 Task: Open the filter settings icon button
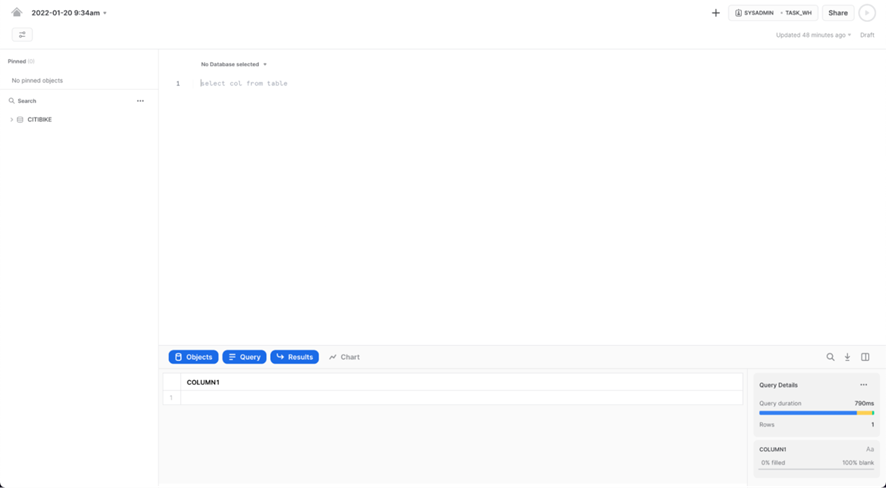(22, 35)
